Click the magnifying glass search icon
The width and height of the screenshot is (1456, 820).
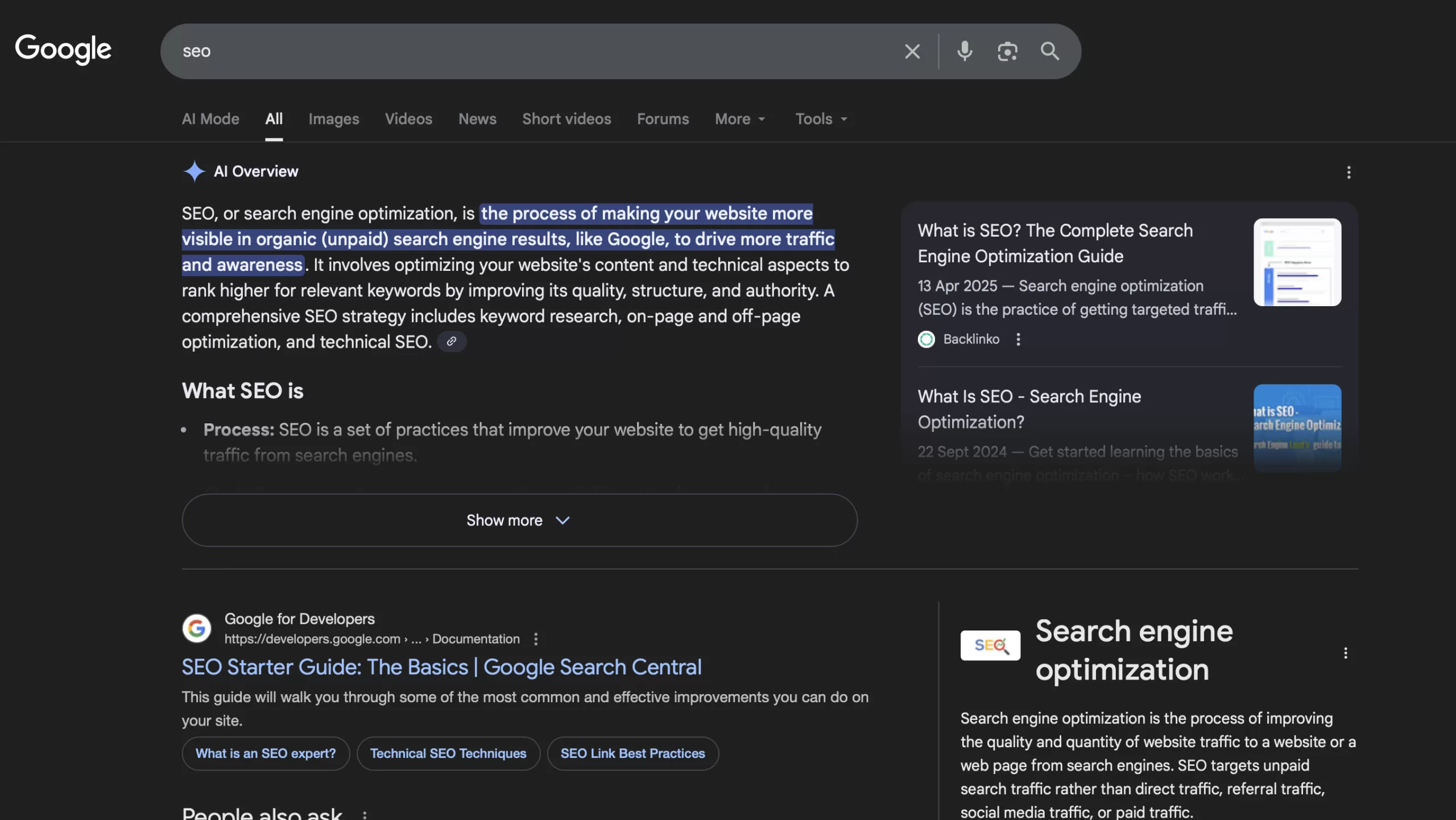pyautogui.click(x=1050, y=51)
